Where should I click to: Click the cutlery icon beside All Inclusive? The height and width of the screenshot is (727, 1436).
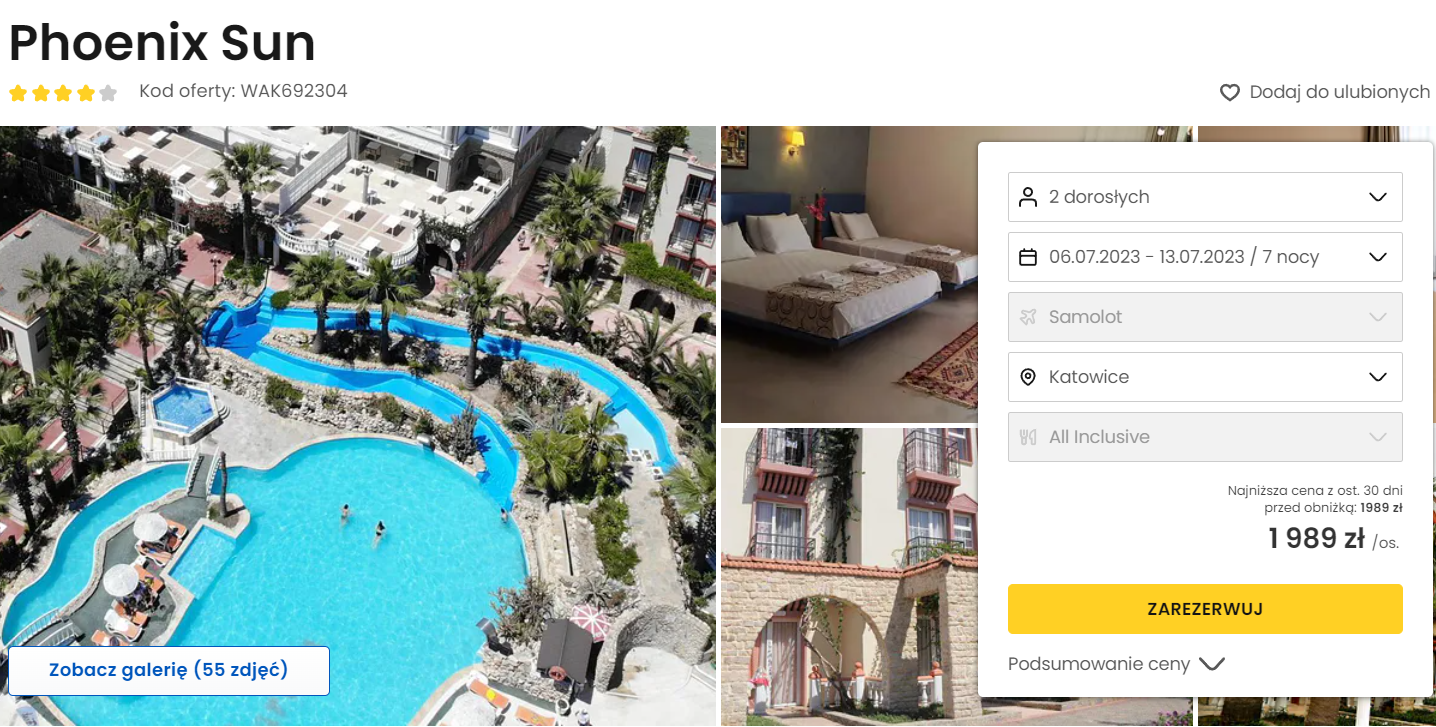(x=1028, y=437)
